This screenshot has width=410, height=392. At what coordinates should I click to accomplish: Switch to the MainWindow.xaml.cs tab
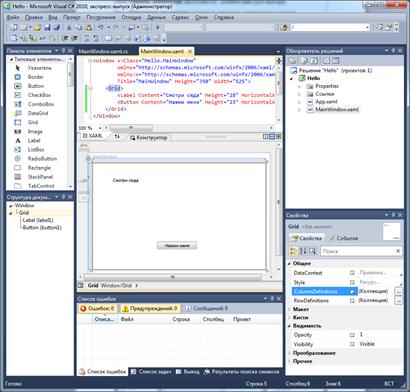[103, 51]
